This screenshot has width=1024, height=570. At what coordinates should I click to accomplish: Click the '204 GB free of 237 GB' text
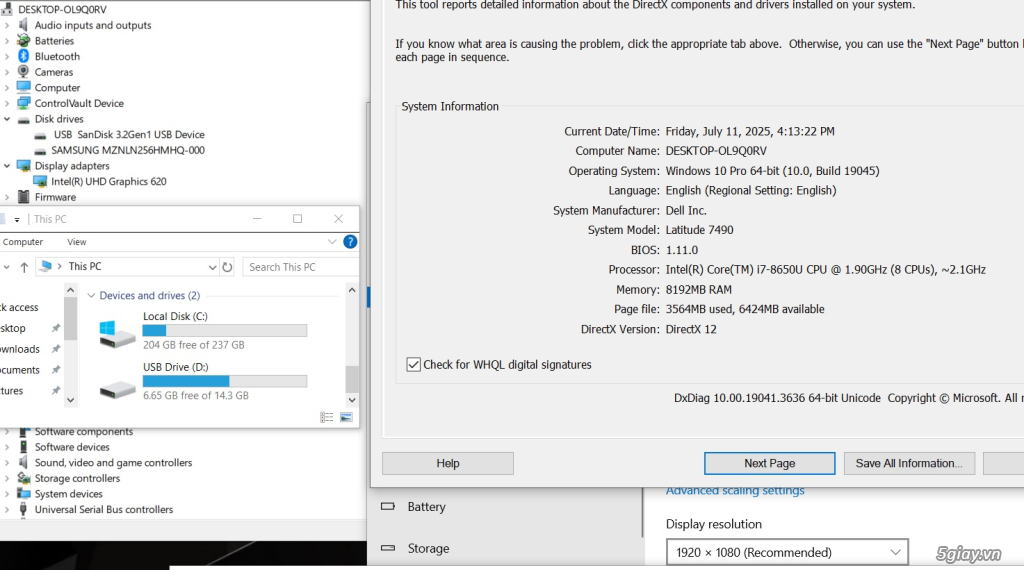click(x=193, y=345)
